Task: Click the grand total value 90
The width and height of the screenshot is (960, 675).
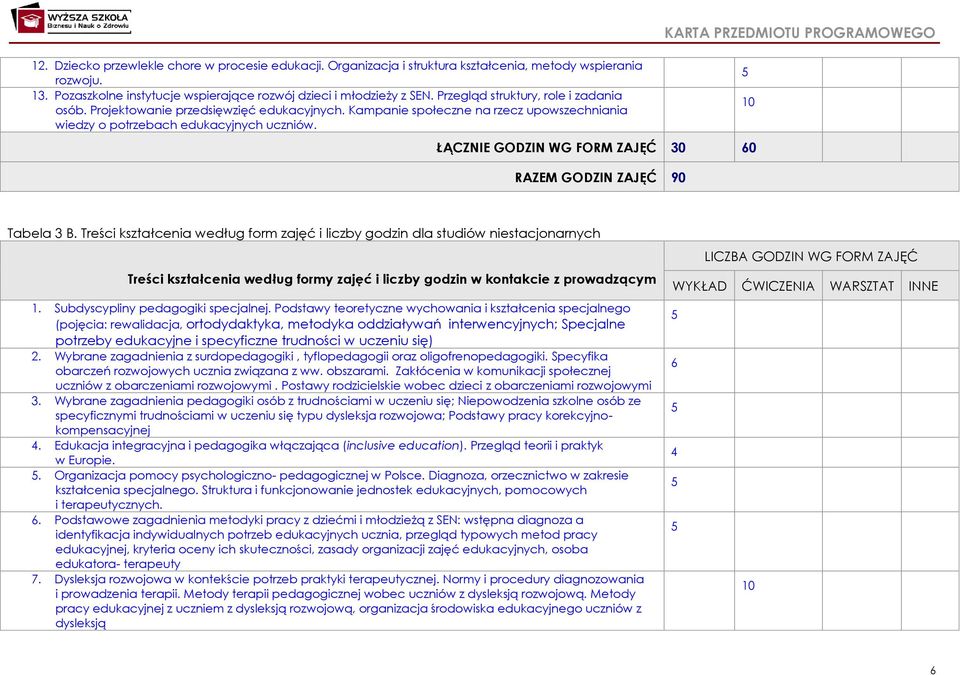Action: [678, 178]
